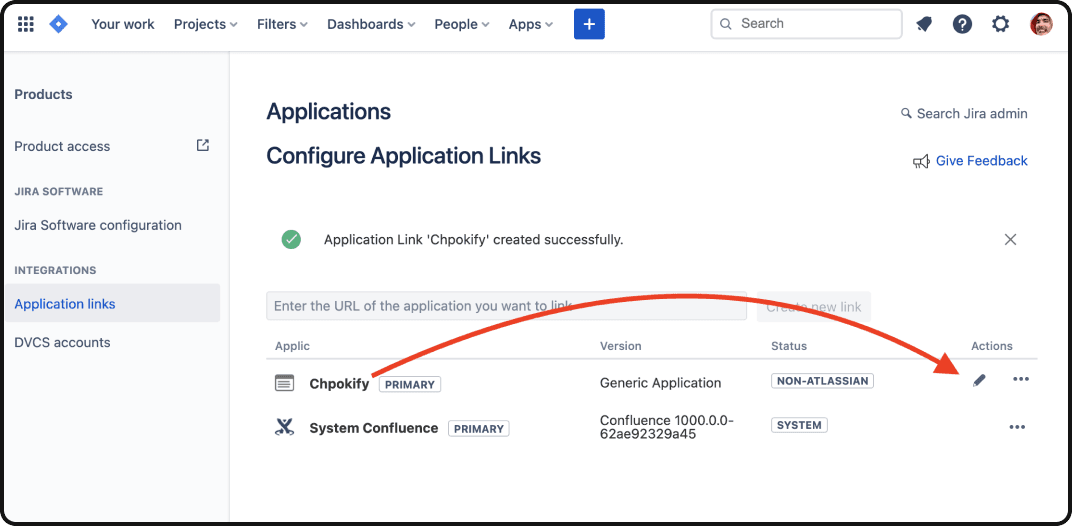1072x526 pixels.
Task: Open the app switcher grid icon
Action: point(25,25)
